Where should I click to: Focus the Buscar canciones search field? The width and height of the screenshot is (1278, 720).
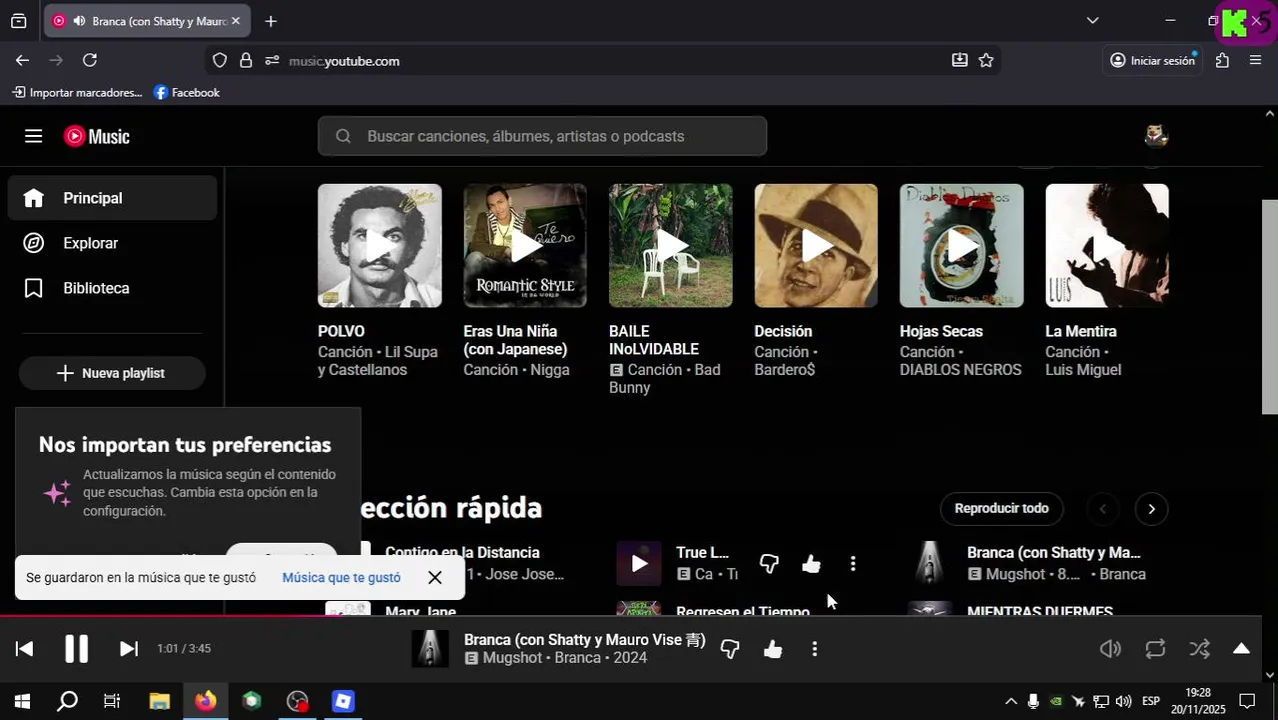pos(542,136)
